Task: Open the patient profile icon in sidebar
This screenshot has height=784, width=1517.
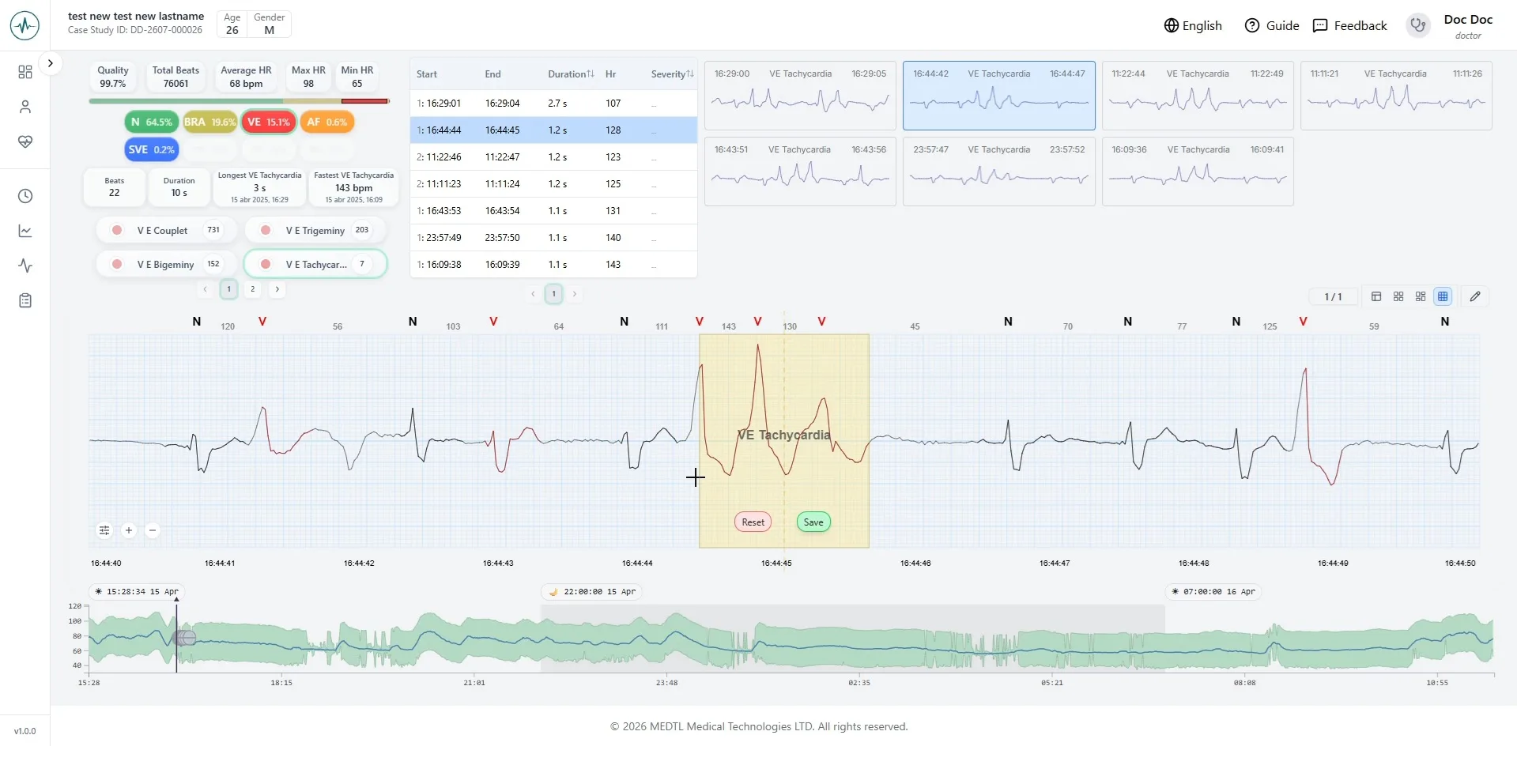Action: point(25,107)
